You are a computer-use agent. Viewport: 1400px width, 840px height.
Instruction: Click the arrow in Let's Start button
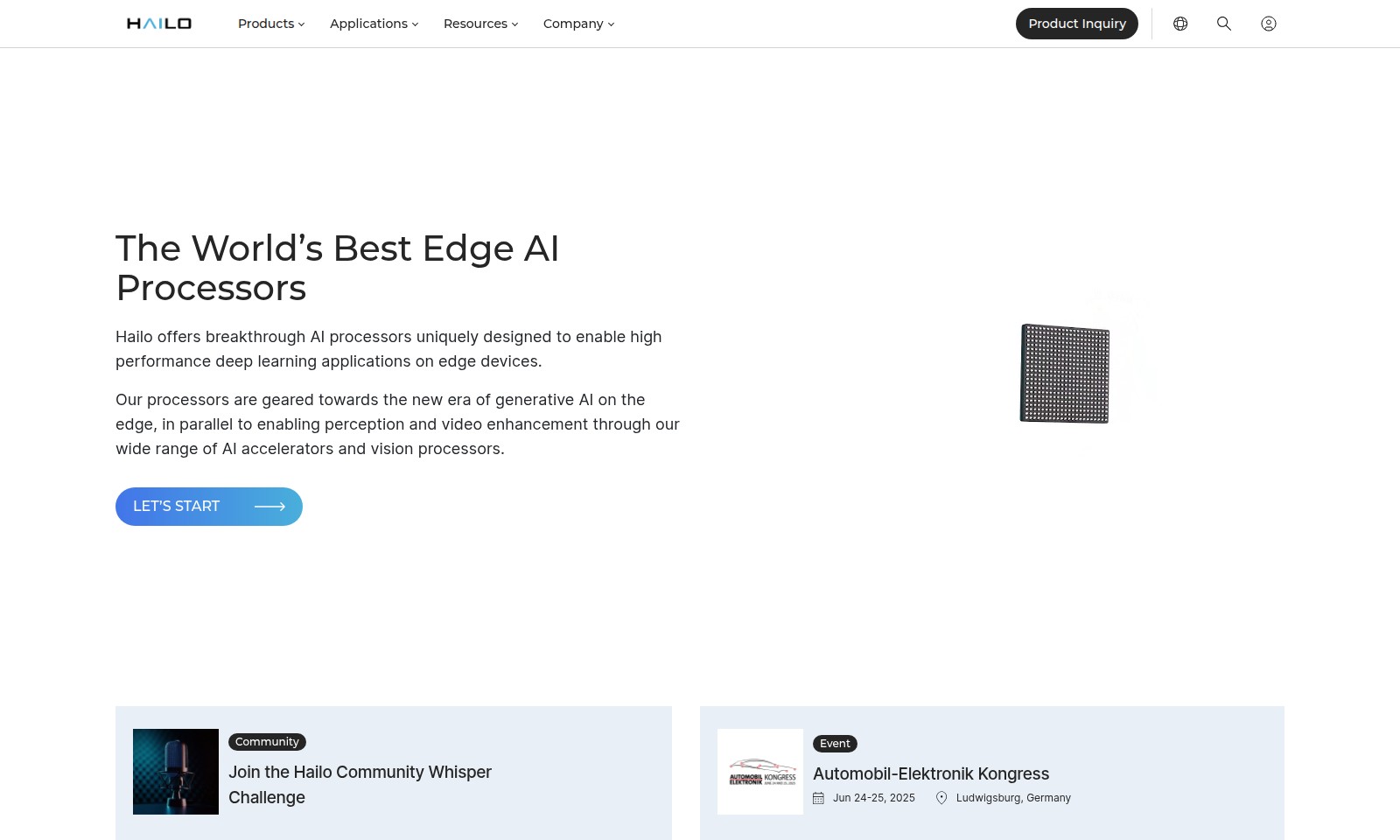pyautogui.click(x=269, y=507)
